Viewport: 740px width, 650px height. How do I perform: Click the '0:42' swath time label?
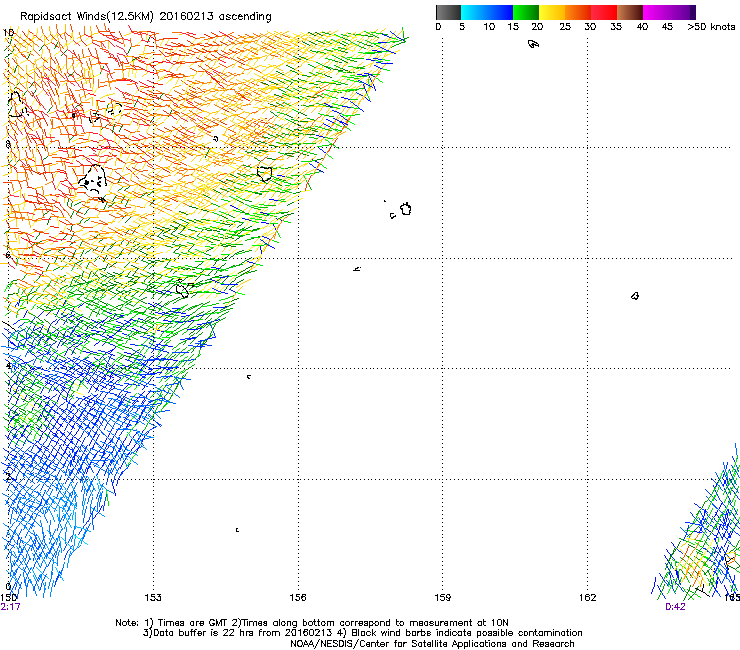pos(675,607)
